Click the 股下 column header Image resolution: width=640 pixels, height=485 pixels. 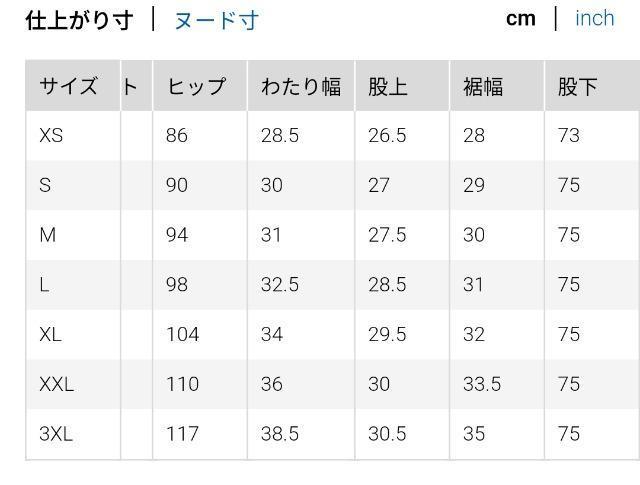tap(577, 86)
